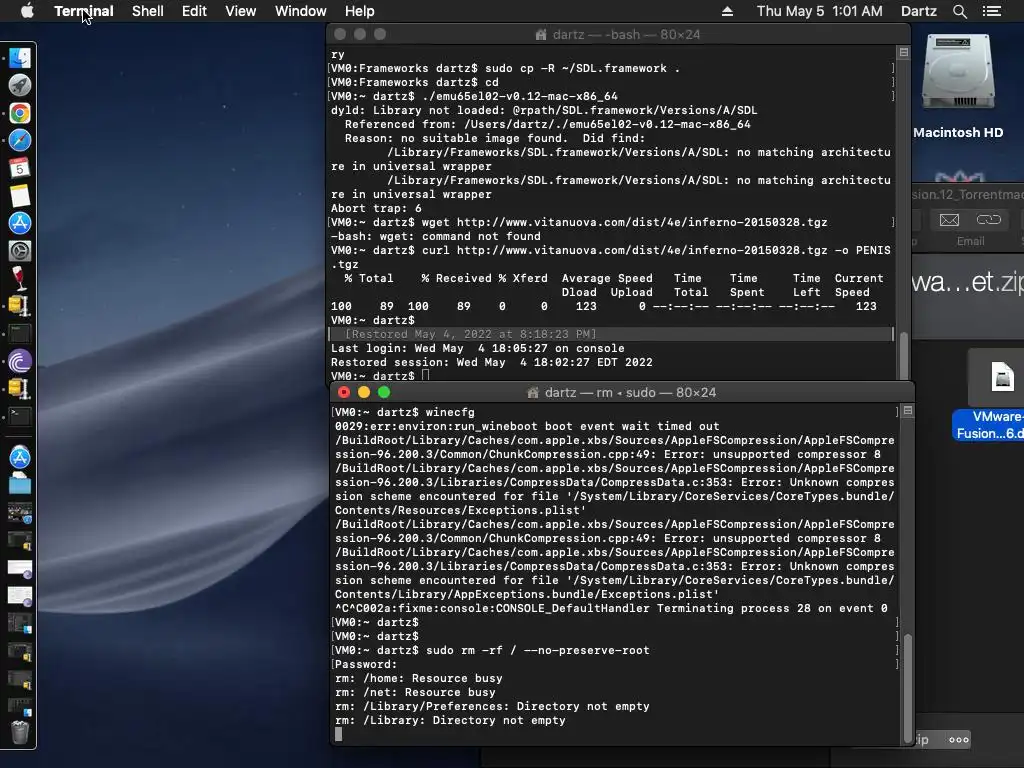Open the Window menu
This screenshot has height=768, width=1024.
(300, 11)
